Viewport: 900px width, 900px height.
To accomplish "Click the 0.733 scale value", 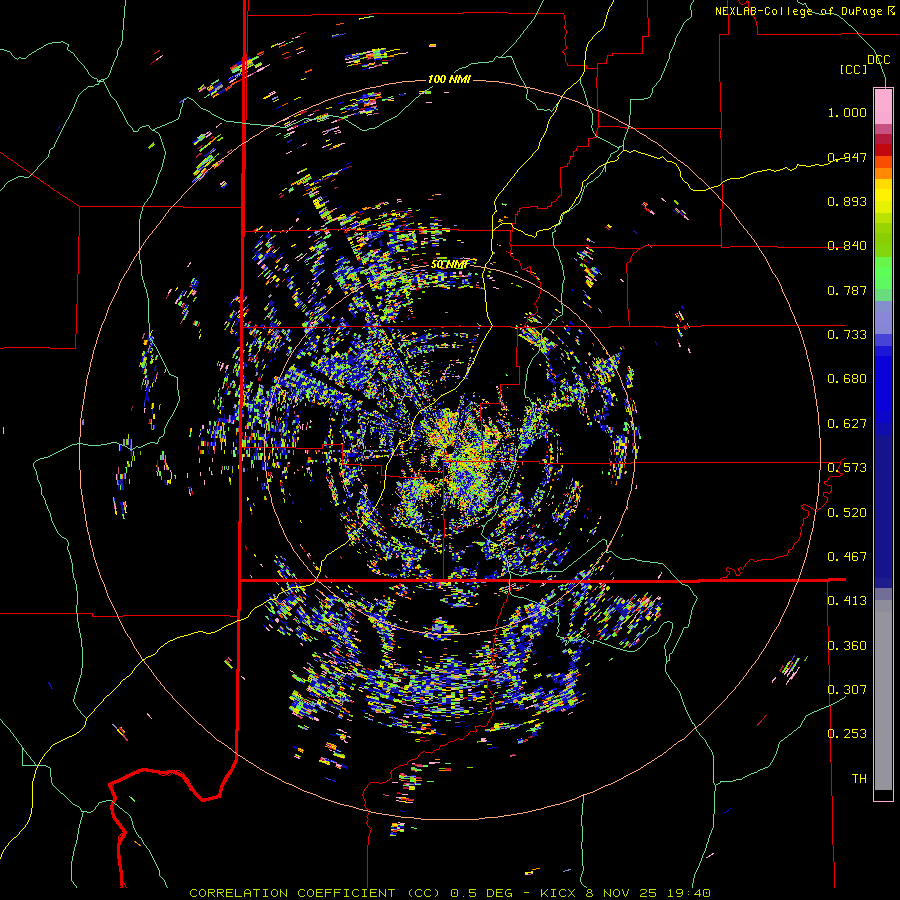I will tap(847, 334).
